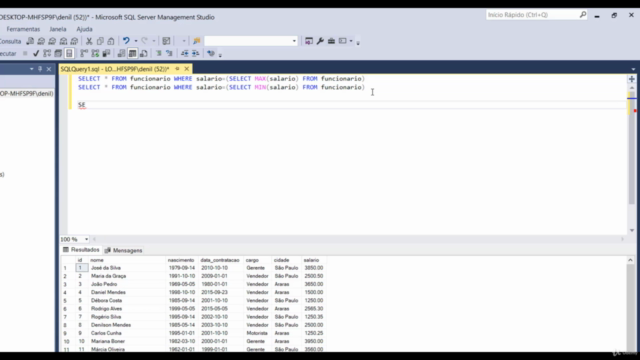
Task: Open the Query Options icon
Action: pyautogui.click(x=58, y=53)
